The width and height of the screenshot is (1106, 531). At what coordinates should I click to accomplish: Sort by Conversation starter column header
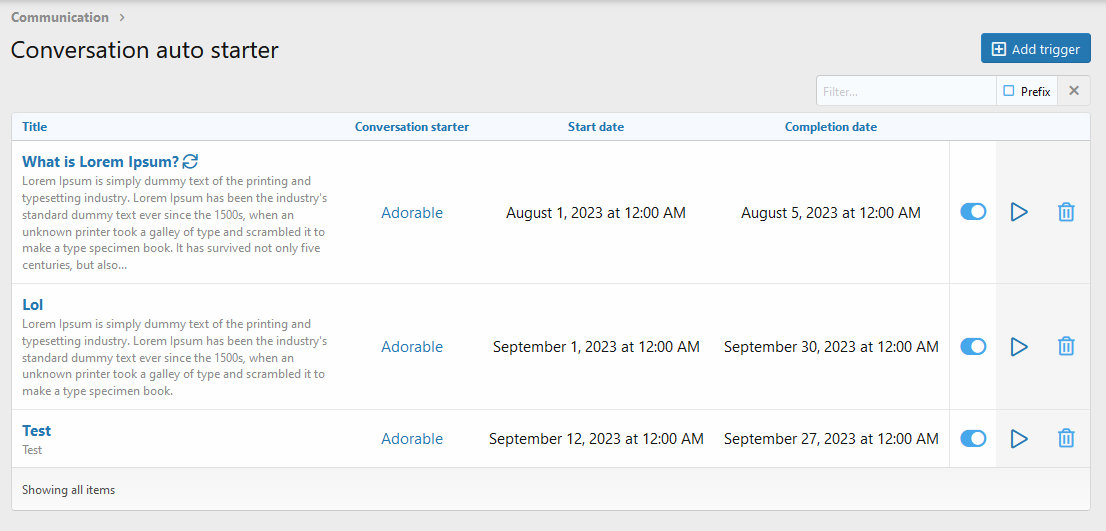pos(412,127)
